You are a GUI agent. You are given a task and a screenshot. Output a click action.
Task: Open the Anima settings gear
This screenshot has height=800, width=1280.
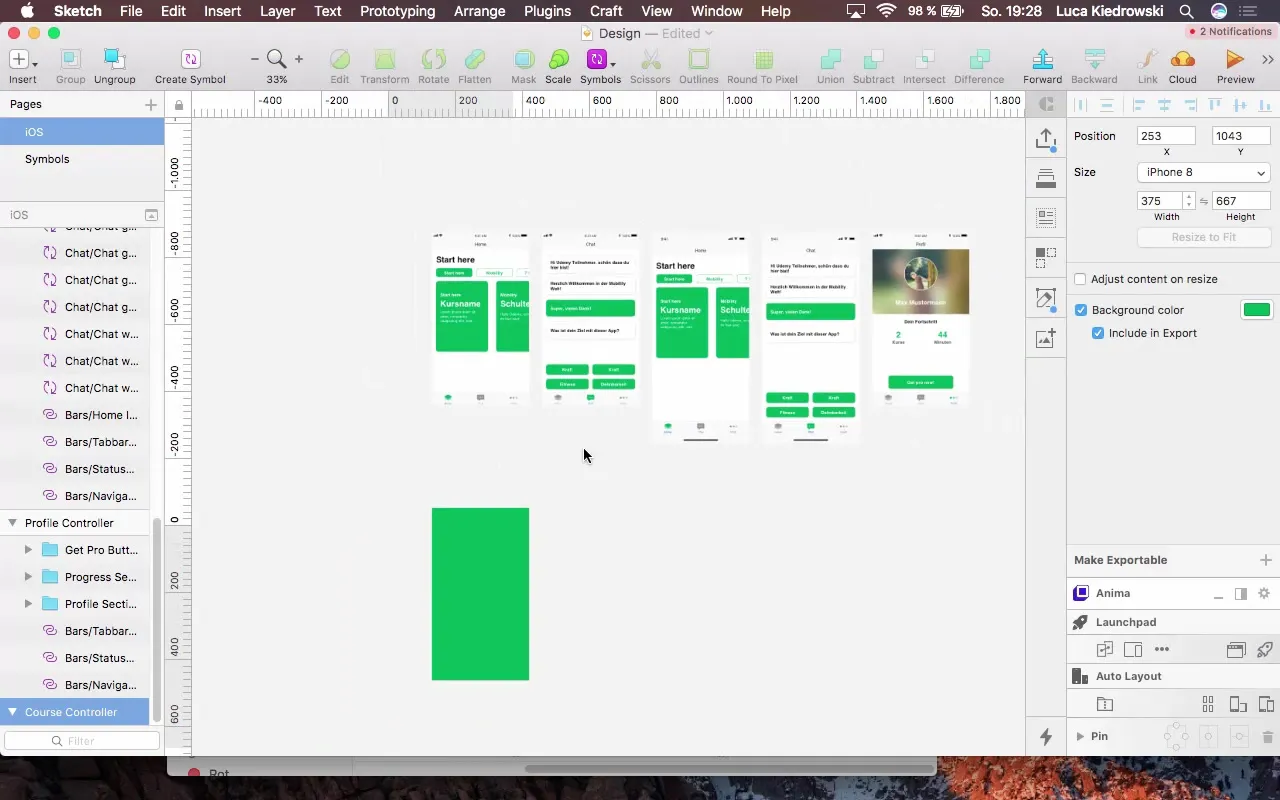(x=1264, y=593)
